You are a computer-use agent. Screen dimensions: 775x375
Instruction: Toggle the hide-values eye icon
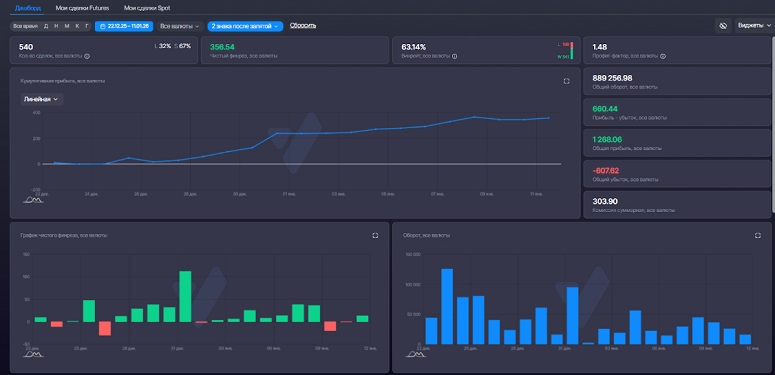click(x=723, y=26)
